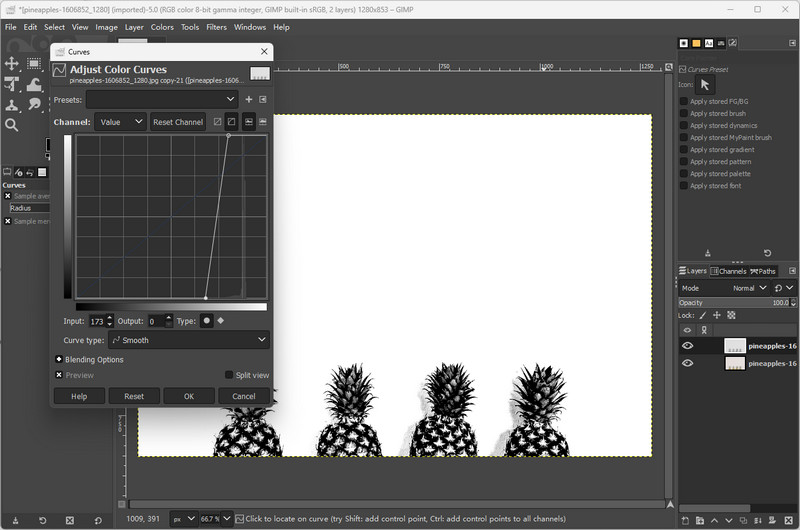Open the Presets dropdown

click(x=162, y=99)
